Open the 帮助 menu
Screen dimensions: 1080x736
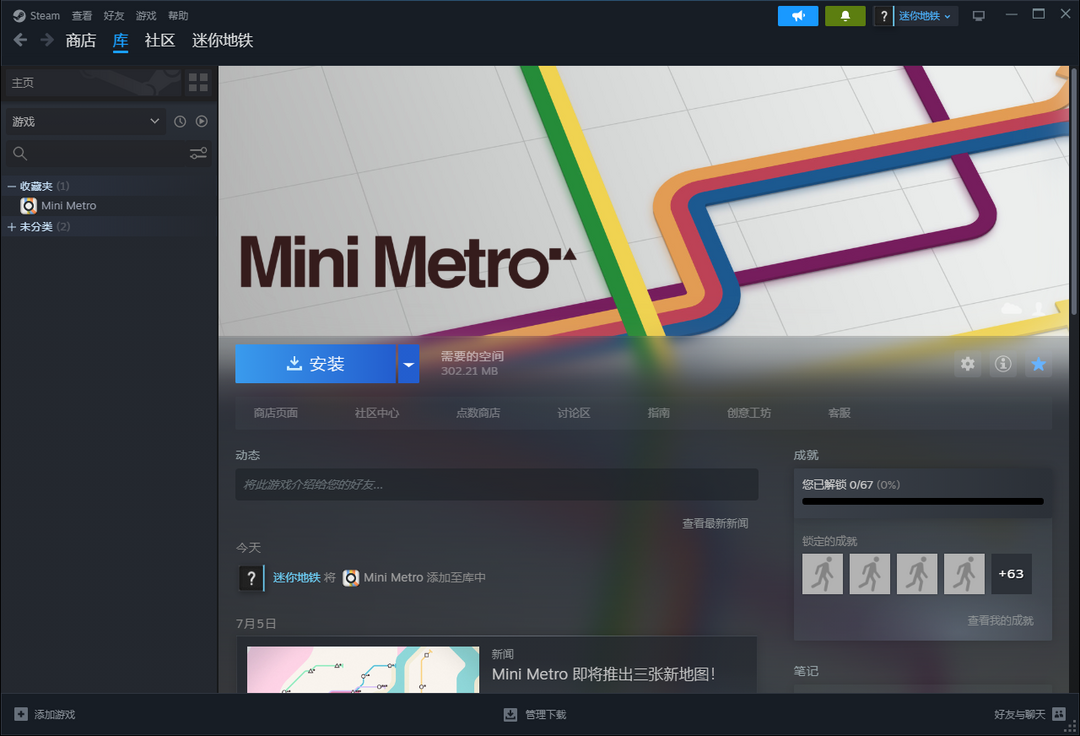[178, 16]
